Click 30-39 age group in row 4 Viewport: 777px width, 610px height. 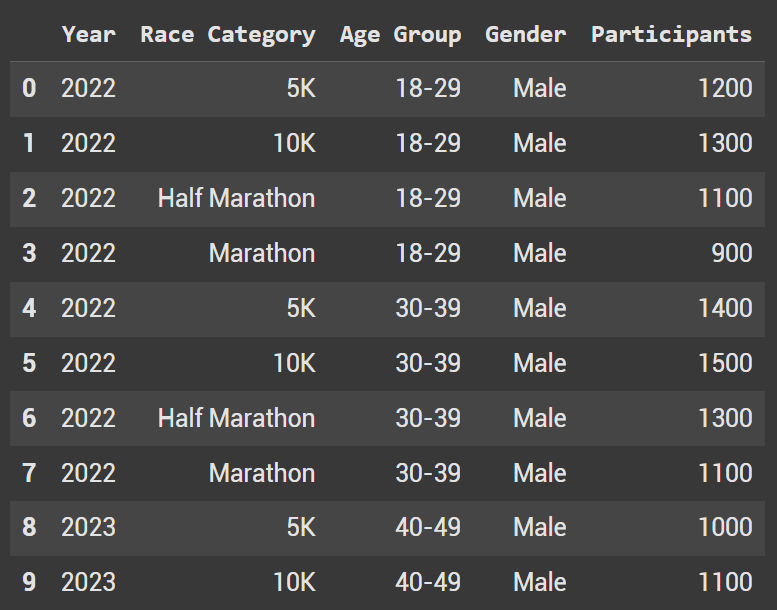428,308
